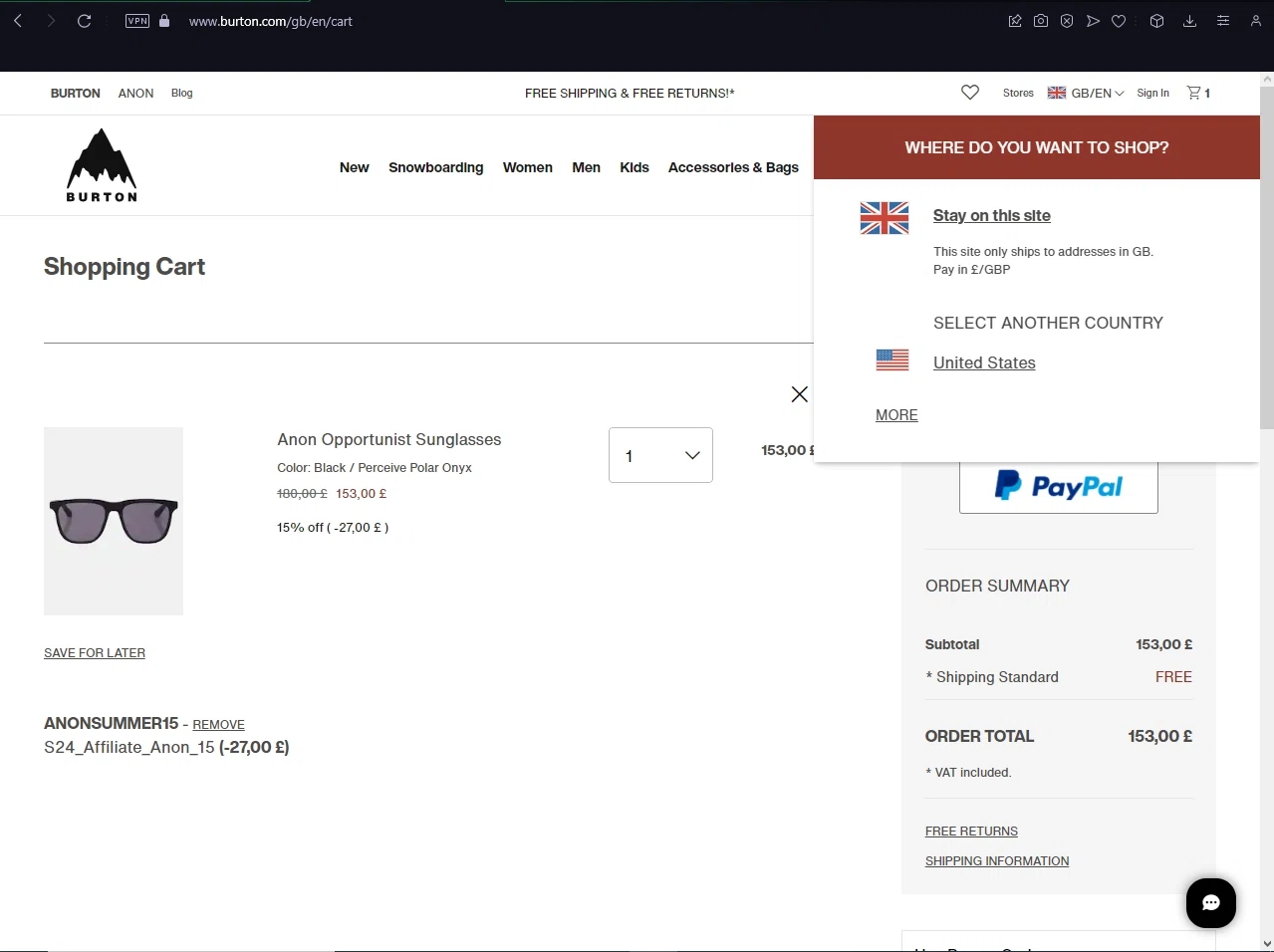Remove the ANONSUMMER15 promo code
This screenshot has width=1274, height=952.
click(218, 725)
